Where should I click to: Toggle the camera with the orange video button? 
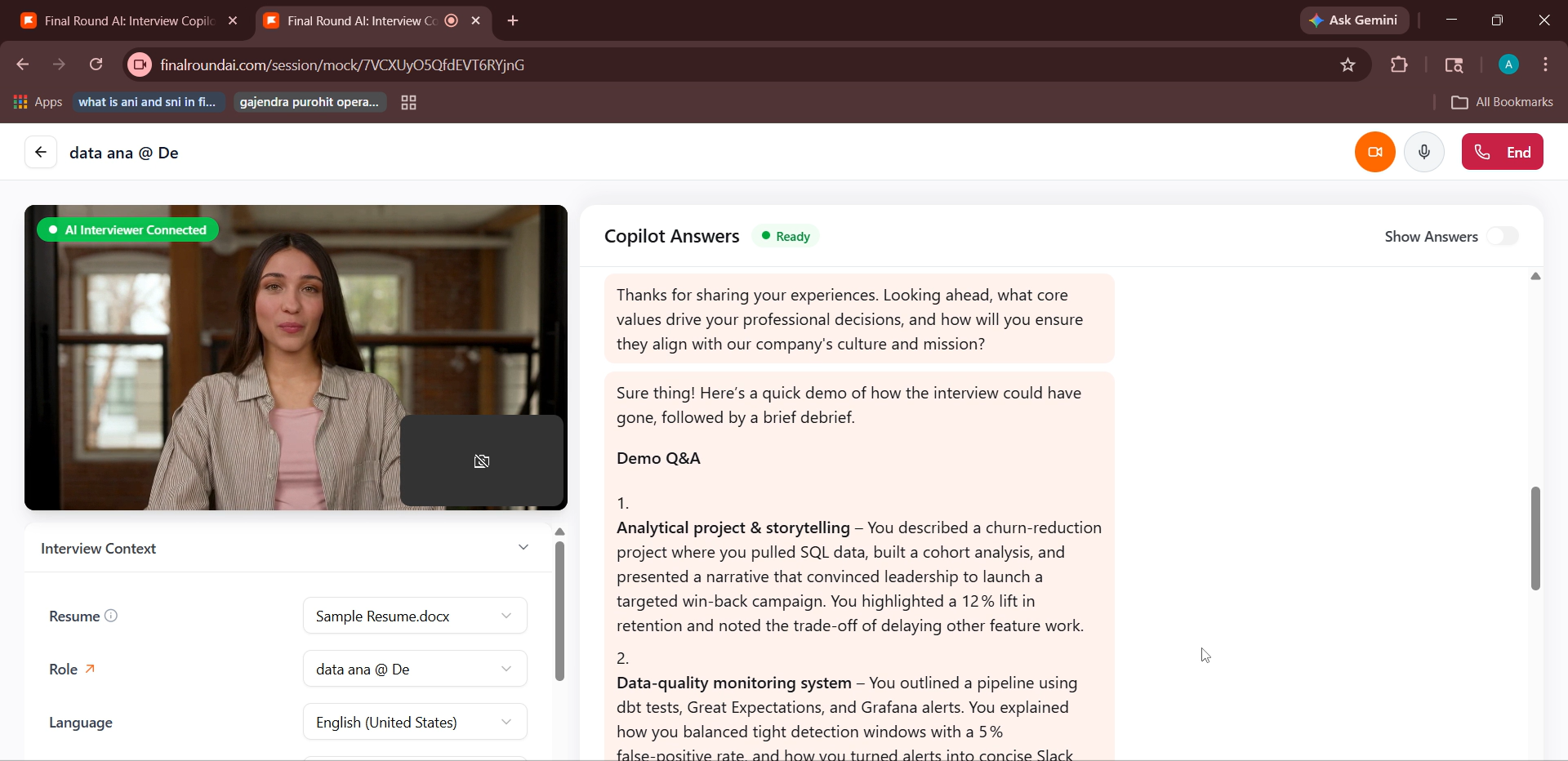point(1375,152)
